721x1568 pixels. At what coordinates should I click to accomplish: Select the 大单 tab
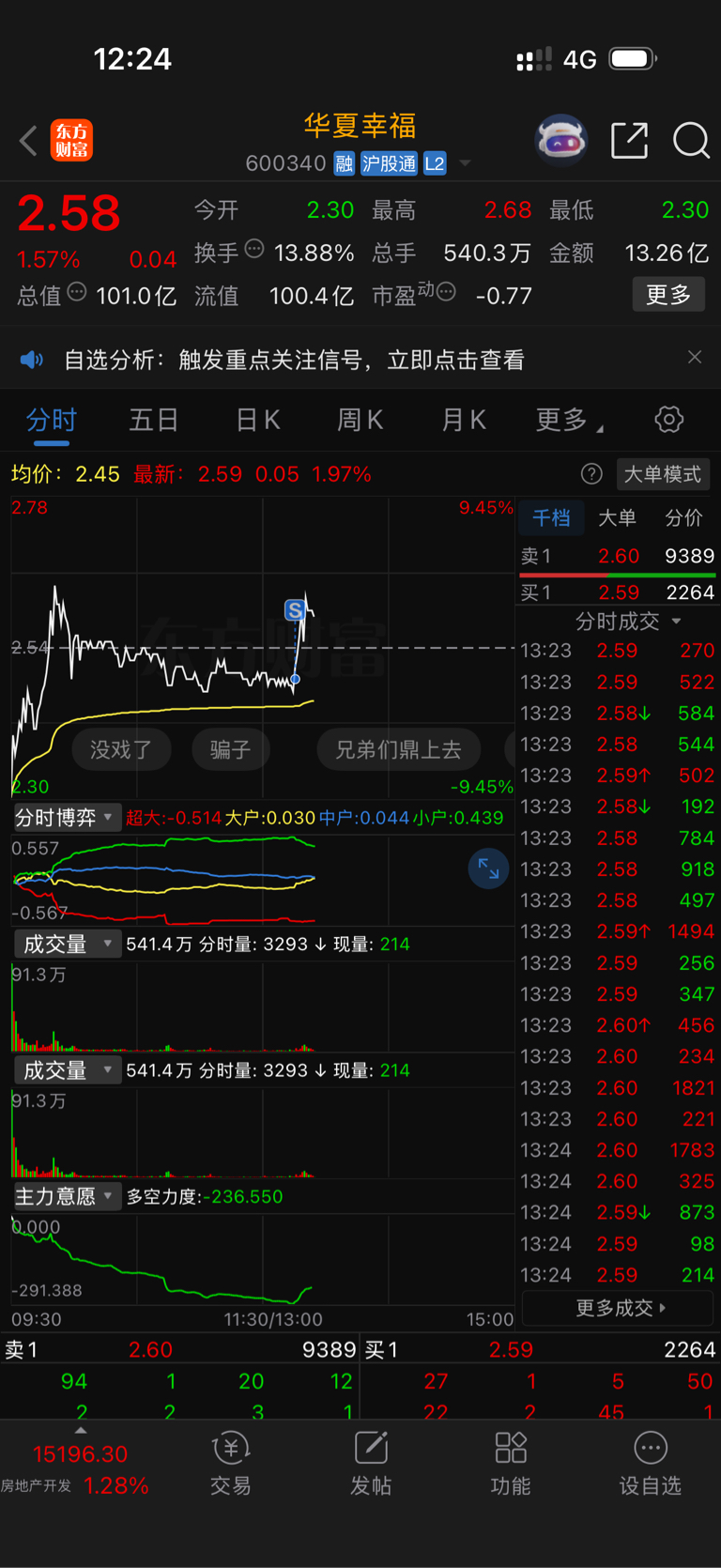coord(617,517)
